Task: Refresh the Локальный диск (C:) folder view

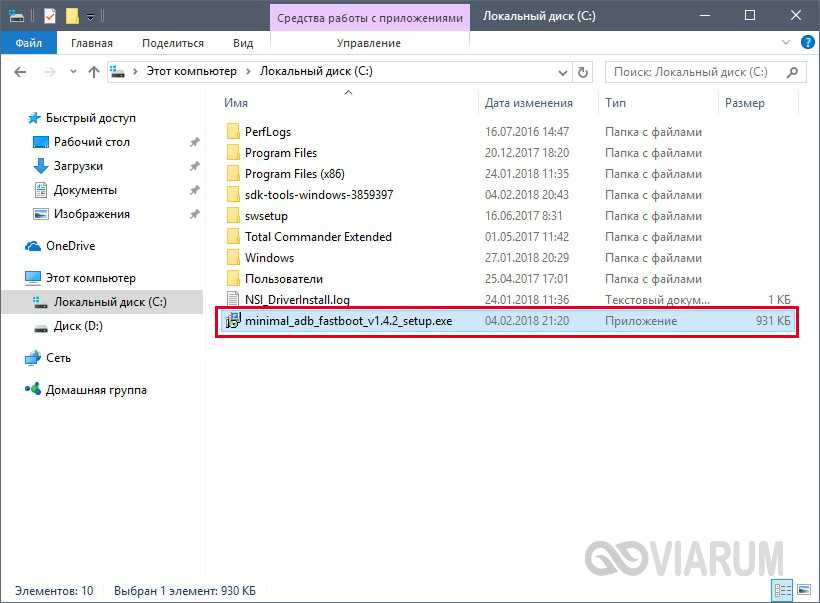Action: 586,72
